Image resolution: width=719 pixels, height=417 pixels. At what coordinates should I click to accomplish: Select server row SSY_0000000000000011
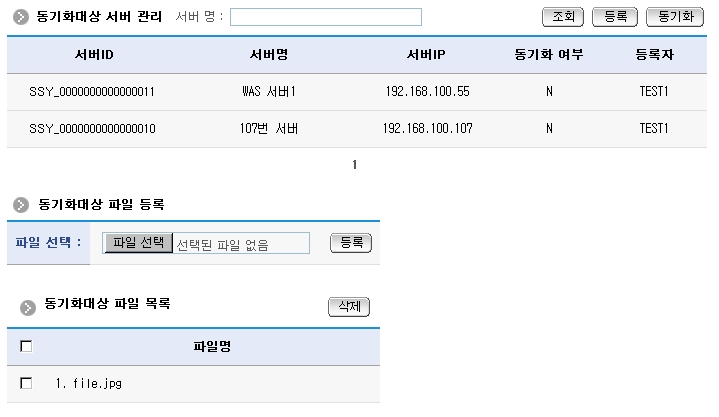point(92,91)
